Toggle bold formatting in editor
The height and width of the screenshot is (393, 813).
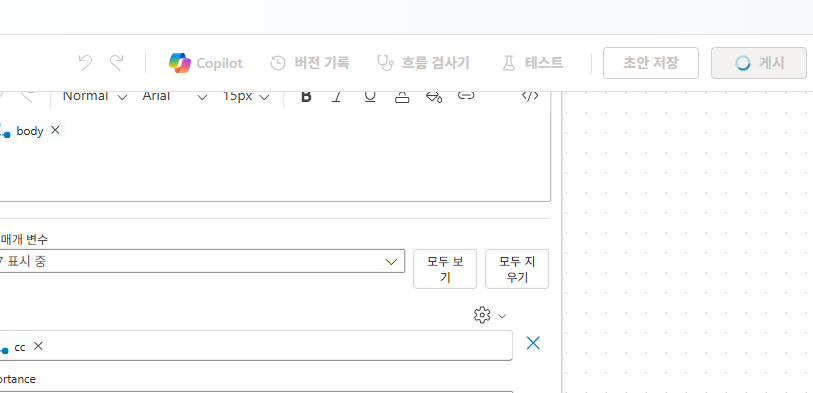tap(306, 96)
